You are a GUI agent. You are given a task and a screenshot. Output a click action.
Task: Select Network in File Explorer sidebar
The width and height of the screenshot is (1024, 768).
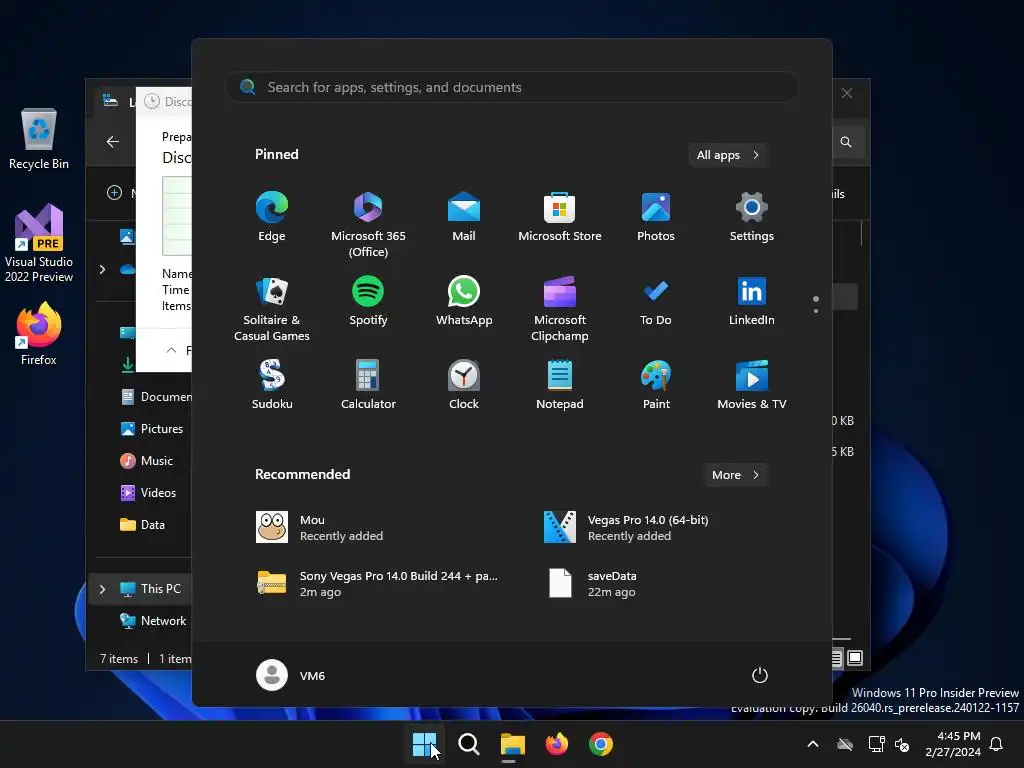tap(153, 620)
